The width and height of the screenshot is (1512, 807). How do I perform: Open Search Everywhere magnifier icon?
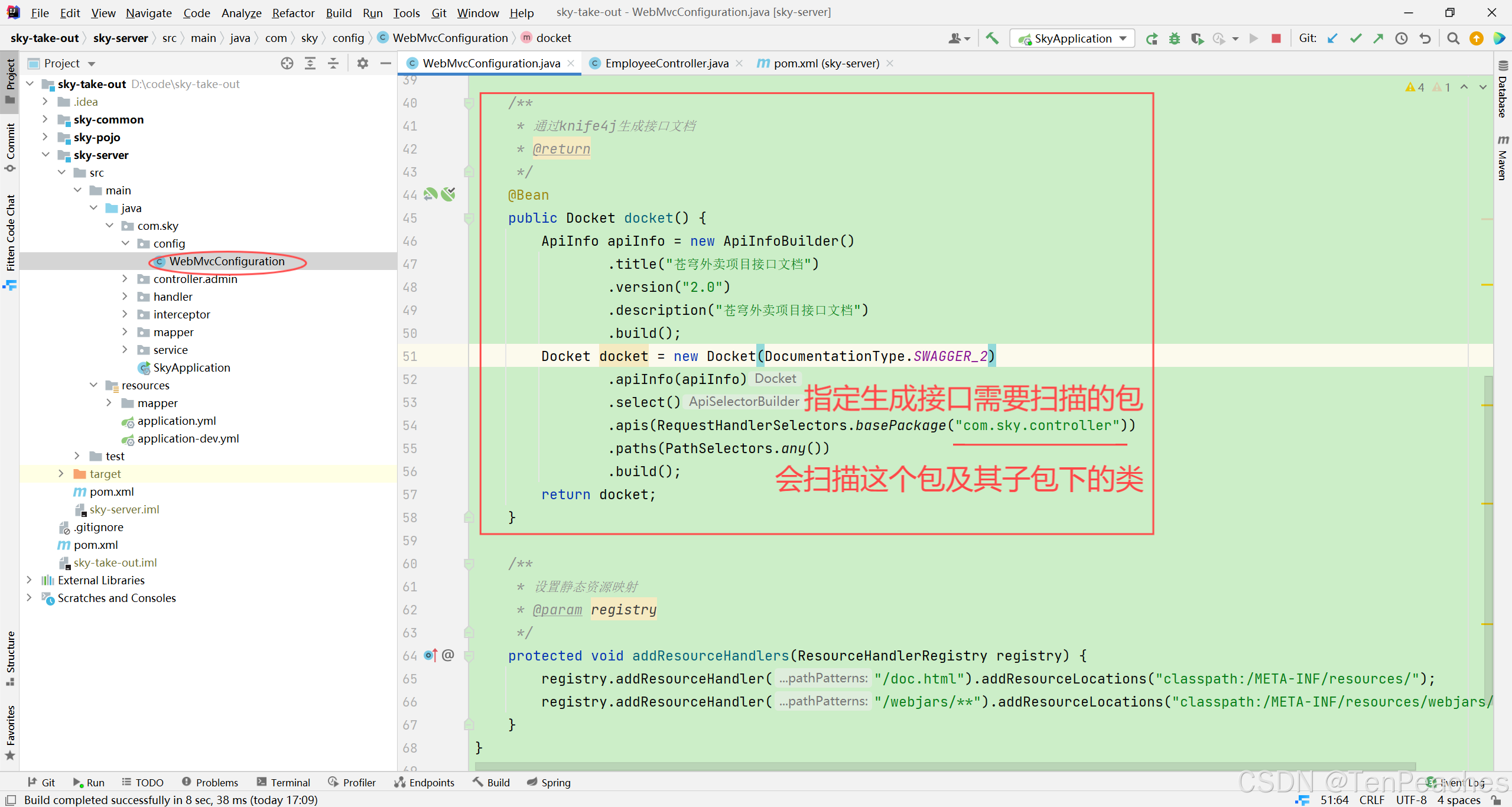tap(1453, 38)
